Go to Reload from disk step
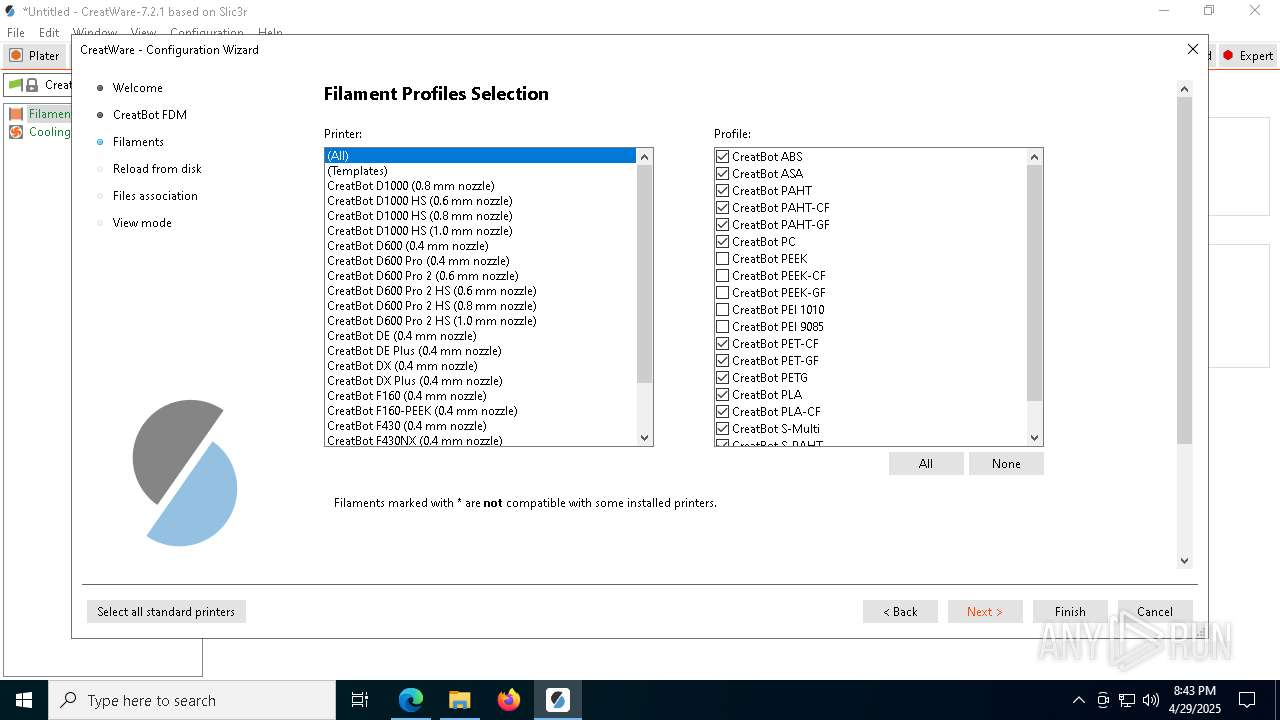This screenshot has width=1280, height=720. click(157, 169)
